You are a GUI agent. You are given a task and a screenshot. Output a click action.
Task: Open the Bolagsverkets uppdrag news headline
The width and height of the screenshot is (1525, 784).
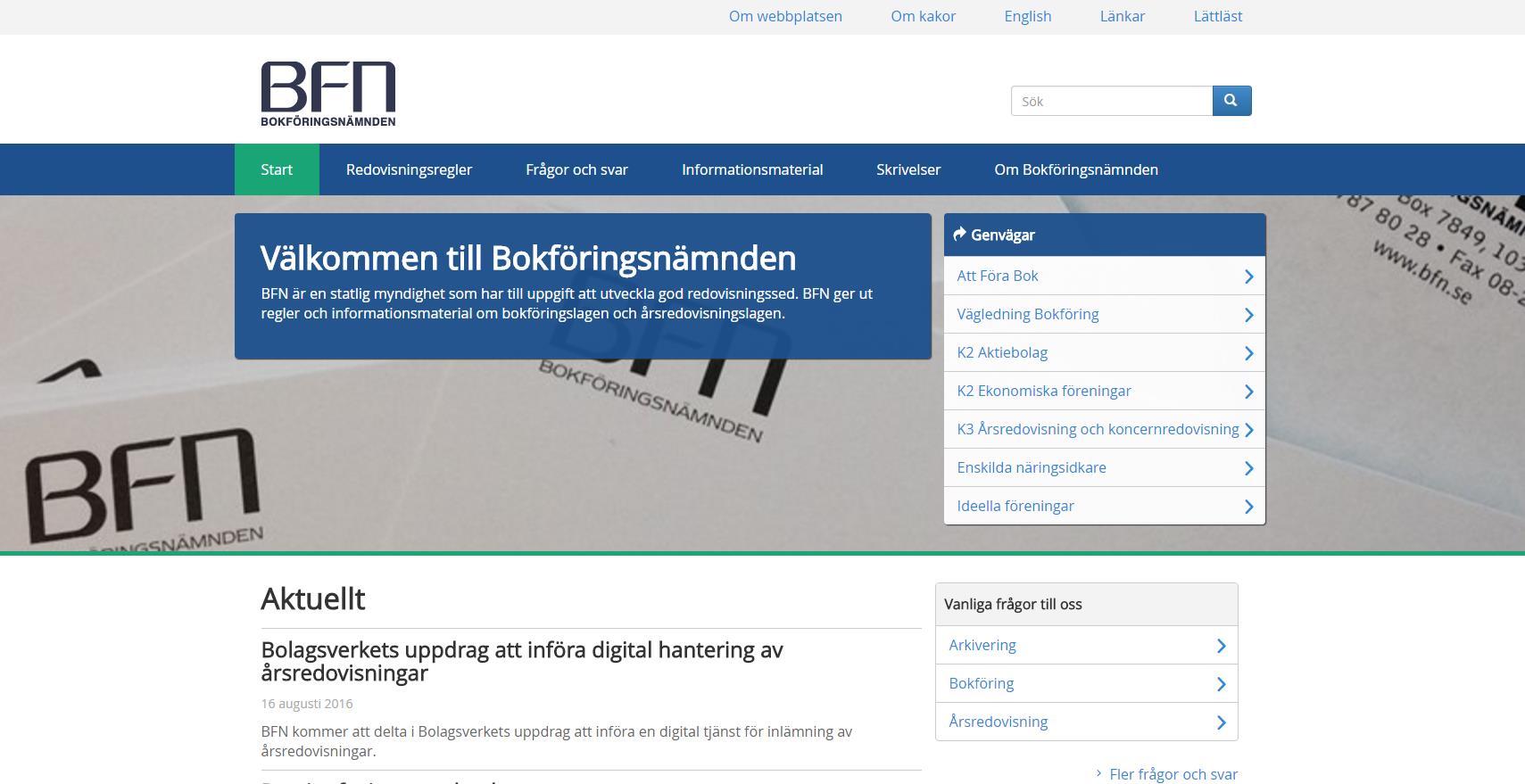pos(522,661)
